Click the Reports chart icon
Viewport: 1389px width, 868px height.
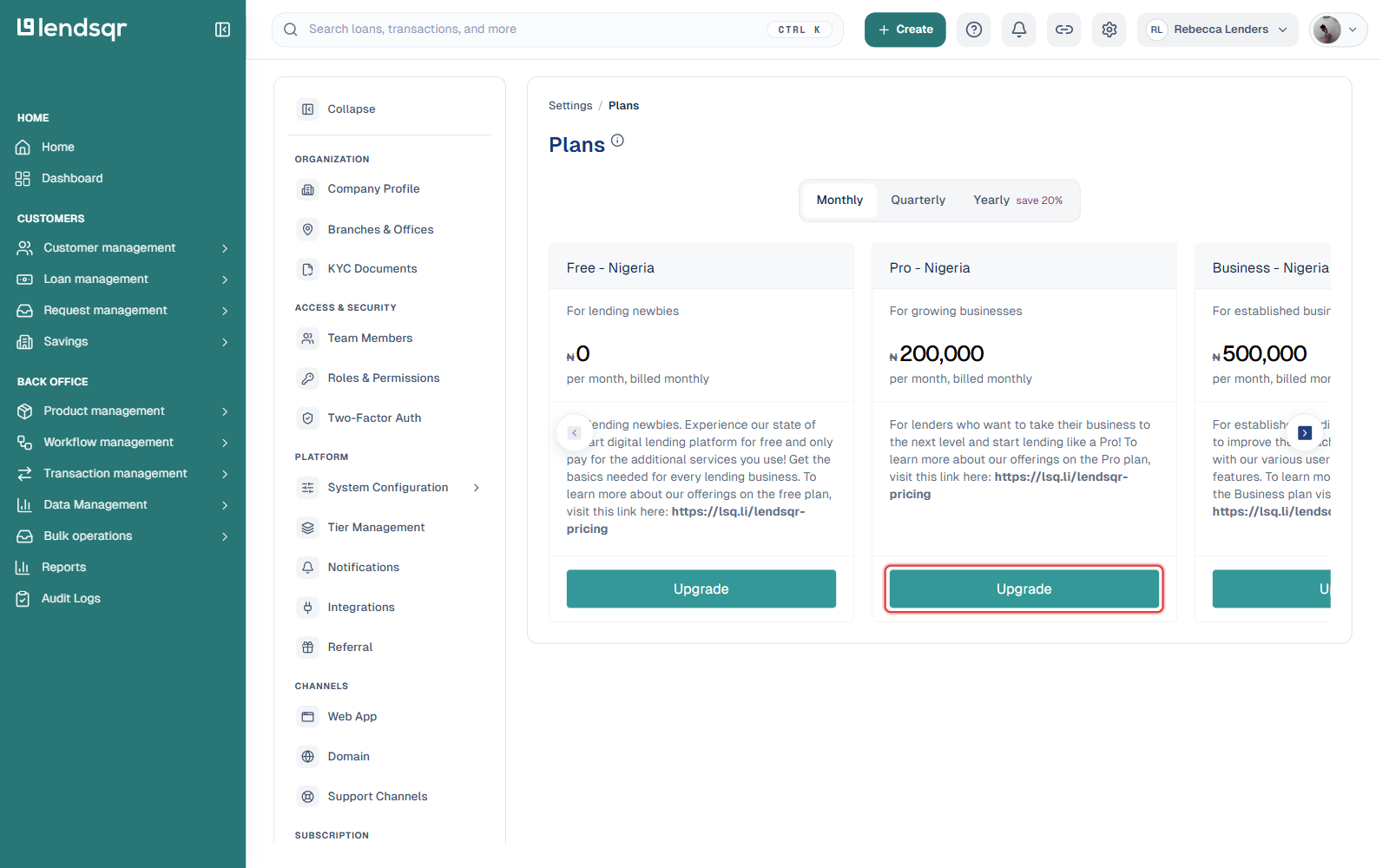(23, 568)
